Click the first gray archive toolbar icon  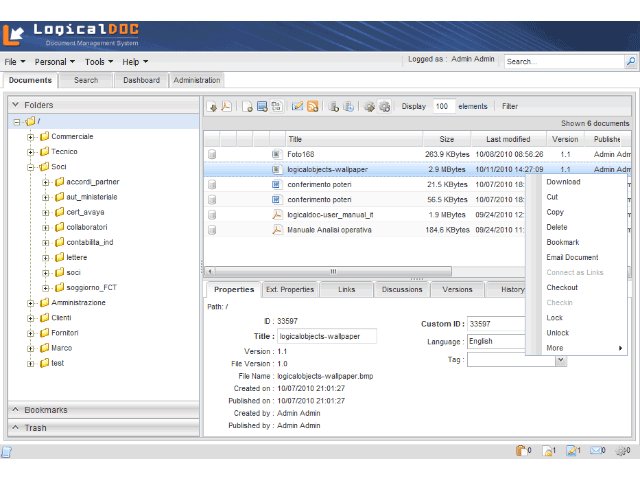(334, 107)
